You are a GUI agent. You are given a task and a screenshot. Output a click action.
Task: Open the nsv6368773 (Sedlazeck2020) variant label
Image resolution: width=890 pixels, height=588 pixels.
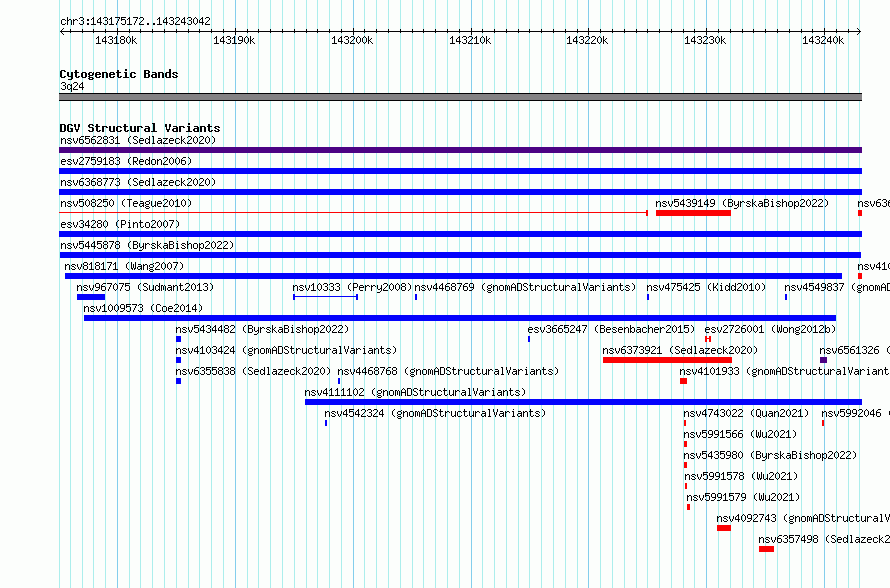[138, 182]
